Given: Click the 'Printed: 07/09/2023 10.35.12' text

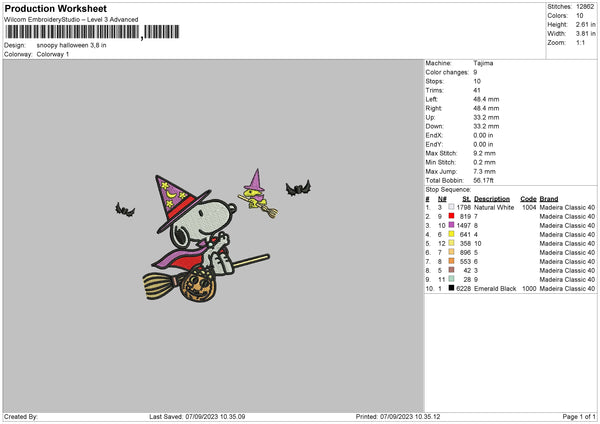Looking at the screenshot, I should click(x=398, y=416).
